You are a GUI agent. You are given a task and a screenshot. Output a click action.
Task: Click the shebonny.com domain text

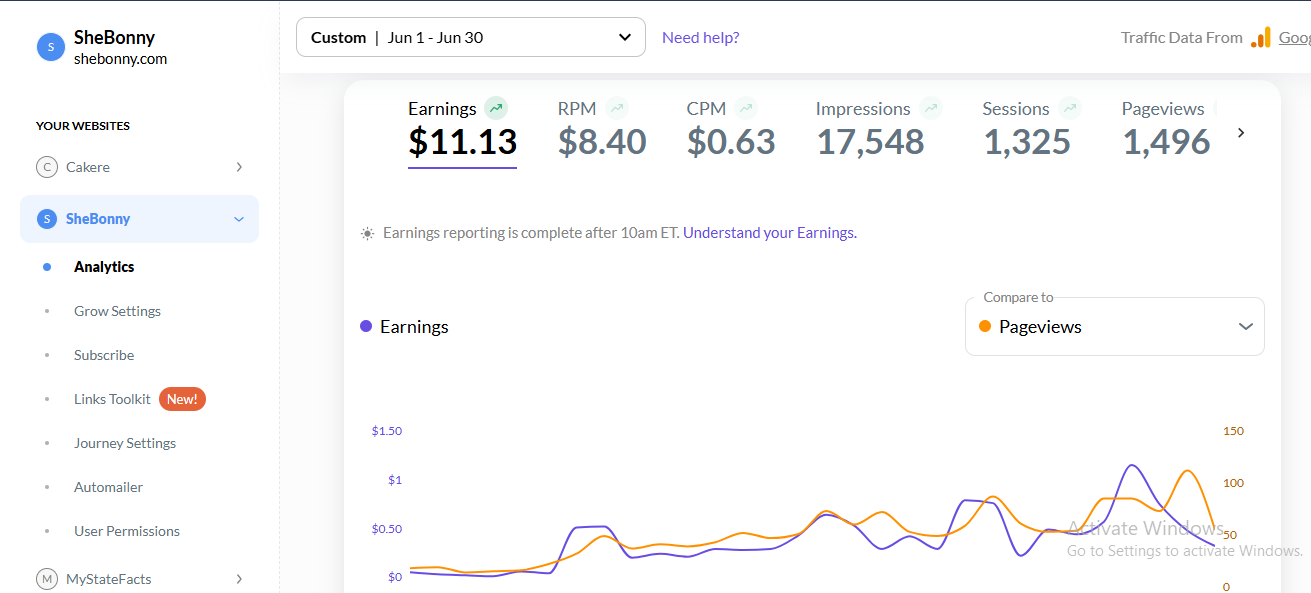click(121, 59)
